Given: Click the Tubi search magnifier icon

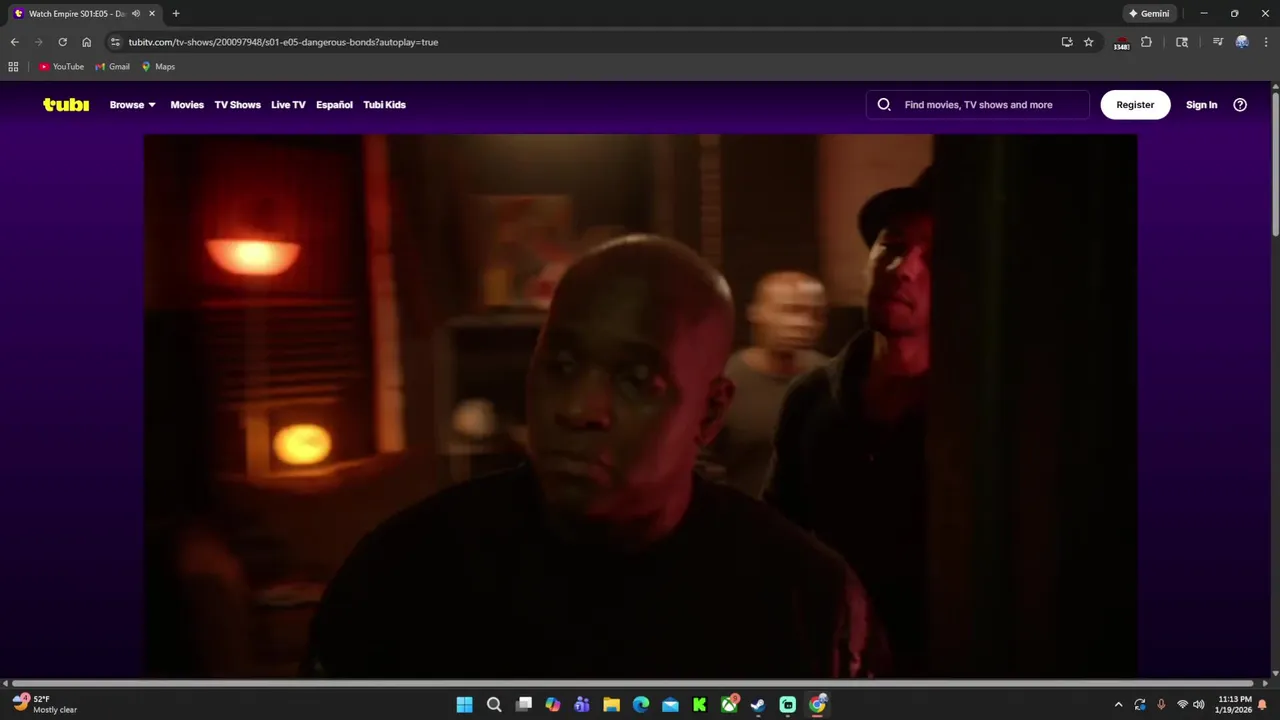Looking at the screenshot, I should (x=884, y=105).
